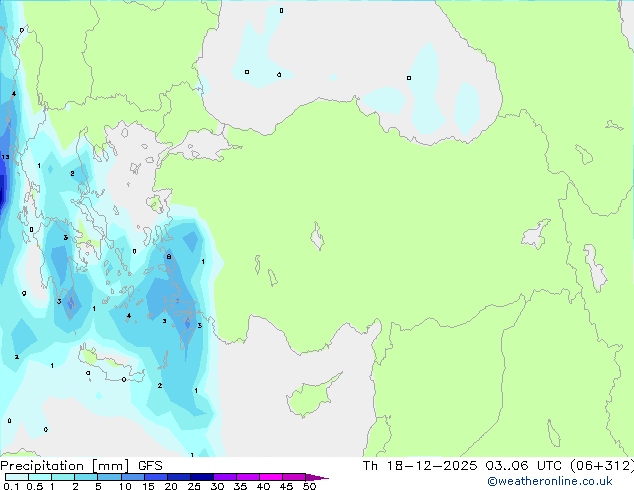This screenshot has height=490, width=634.
Task: Click the "35" legend label
Action: pyautogui.click(x=240, y=486)
